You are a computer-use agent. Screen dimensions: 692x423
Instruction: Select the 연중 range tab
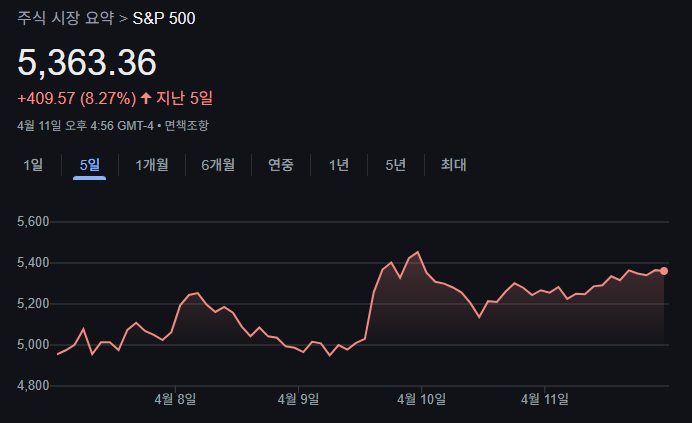281,165
